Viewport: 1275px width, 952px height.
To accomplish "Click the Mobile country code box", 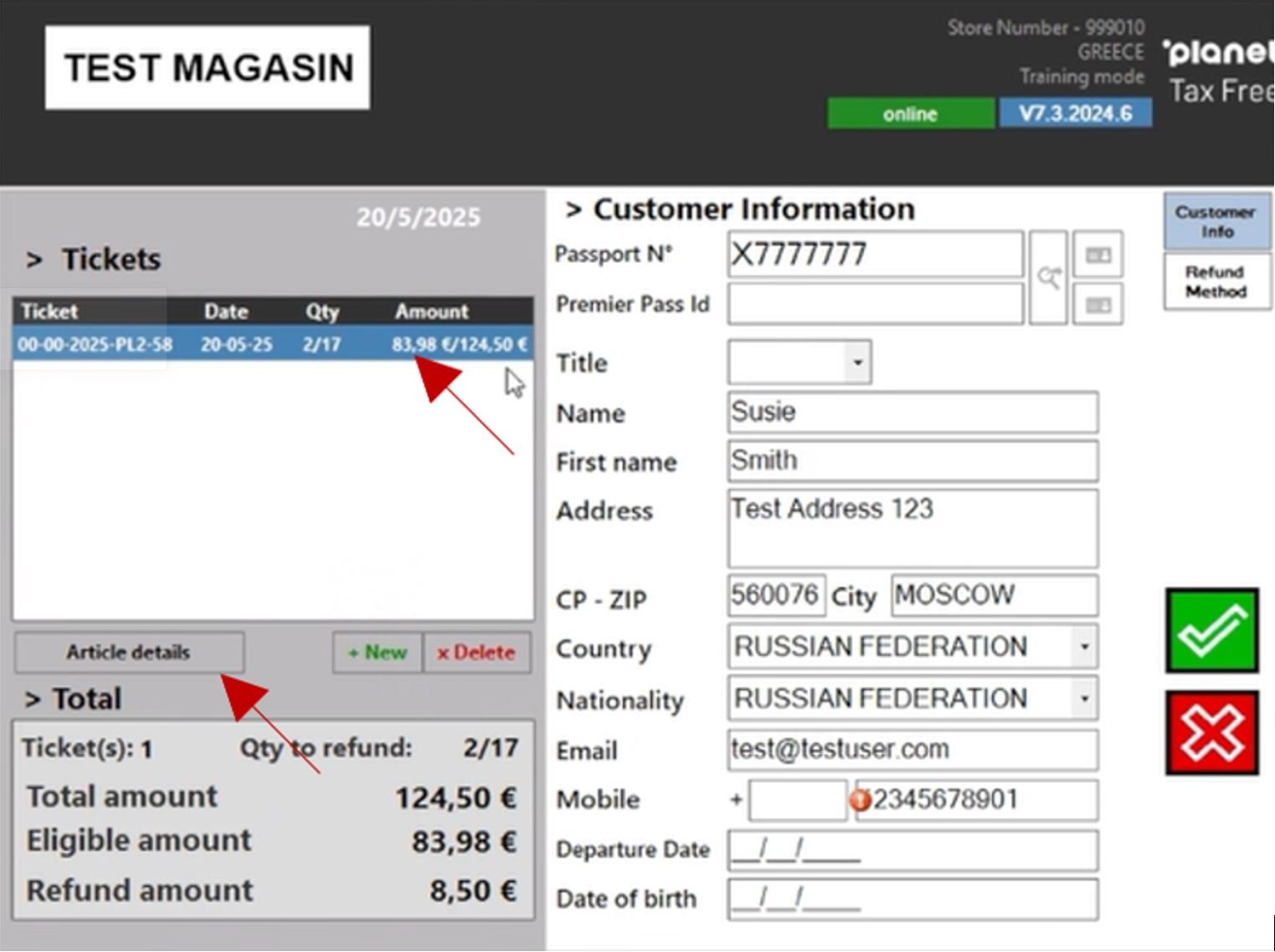I will point(797,800).
